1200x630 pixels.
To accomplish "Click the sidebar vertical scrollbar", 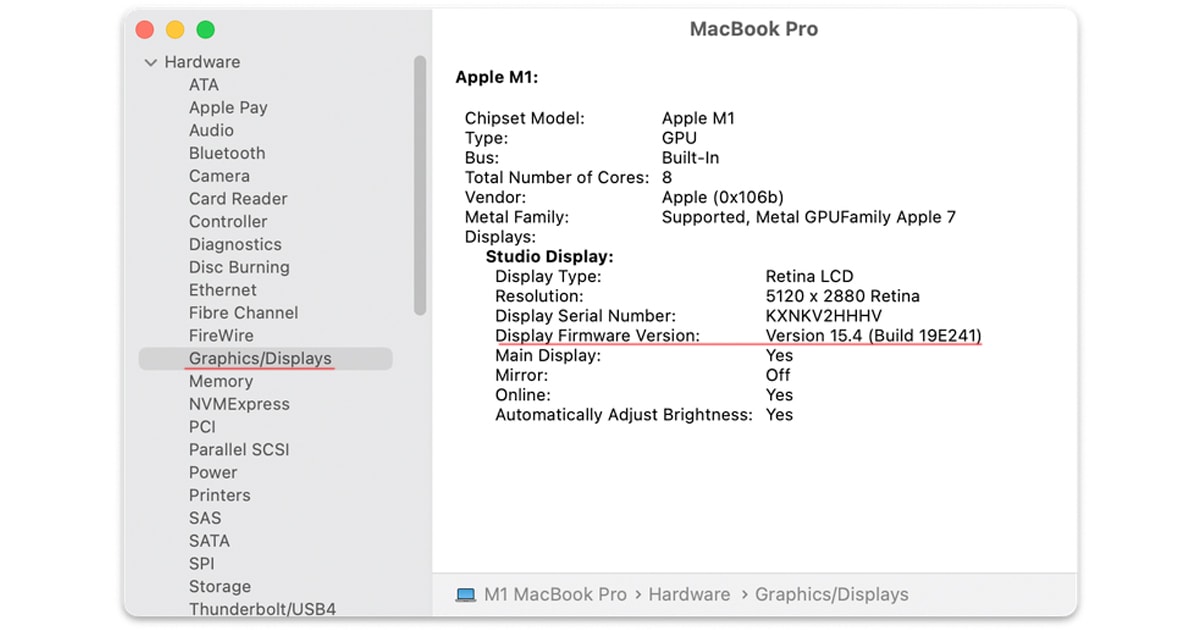I will click(420, 185).
